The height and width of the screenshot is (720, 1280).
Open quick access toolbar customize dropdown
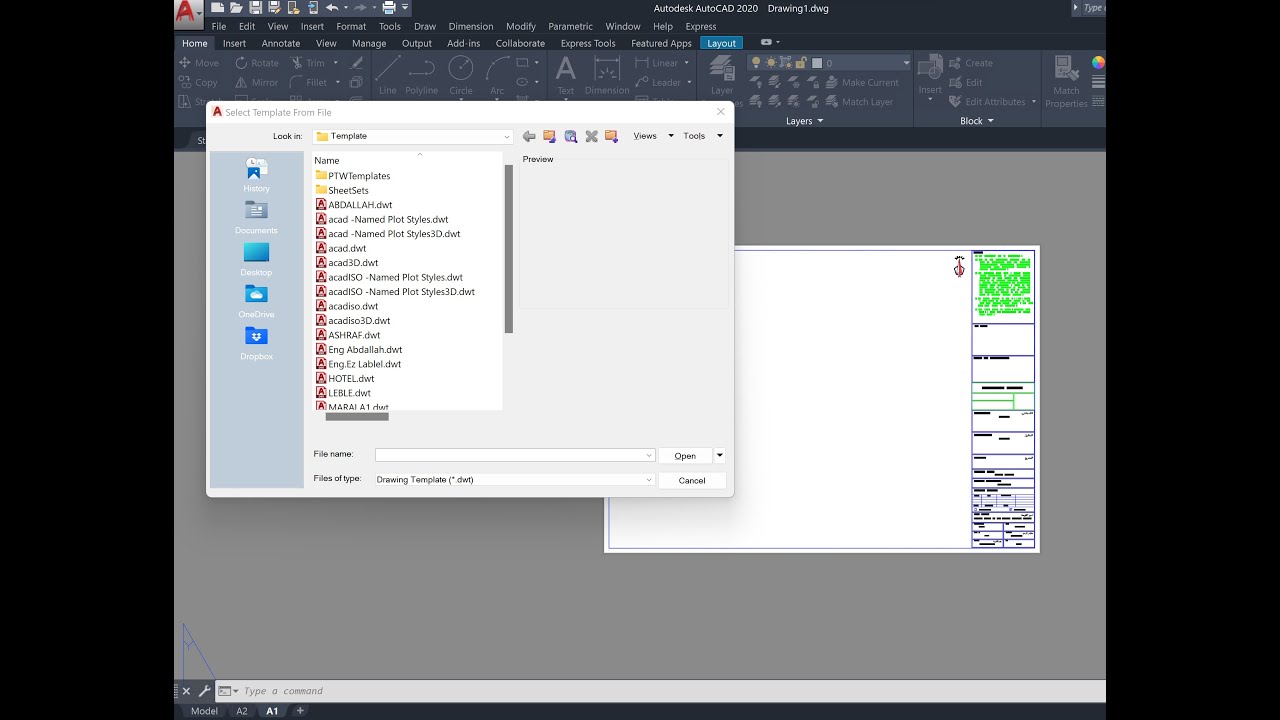tap(405, 8)
